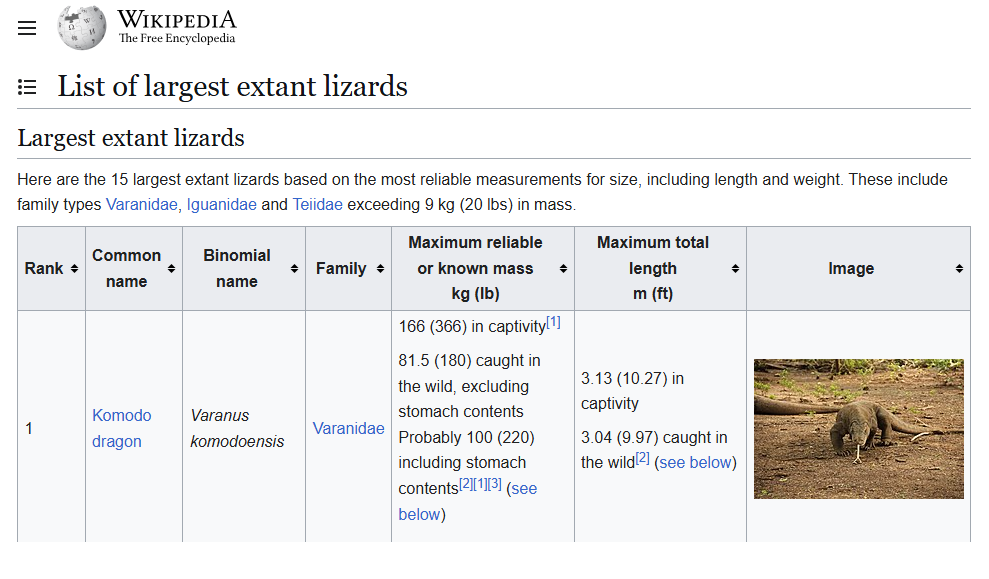Open the Iguanidae link
The width and height of the screenshot is (989, 579).
point(221,205)
